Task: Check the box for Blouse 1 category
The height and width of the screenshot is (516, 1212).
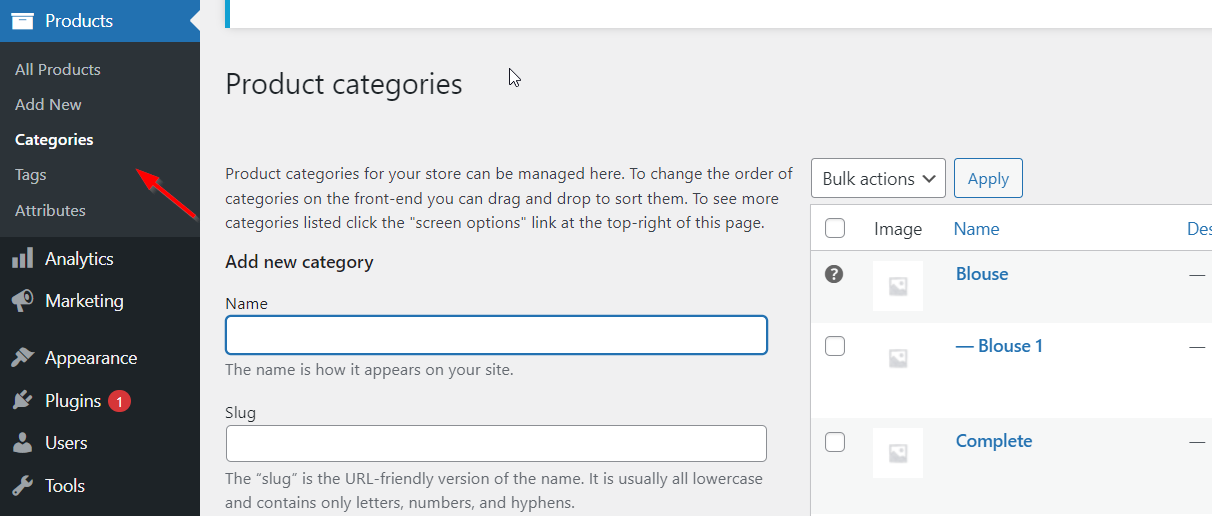Action: [835, 346]
